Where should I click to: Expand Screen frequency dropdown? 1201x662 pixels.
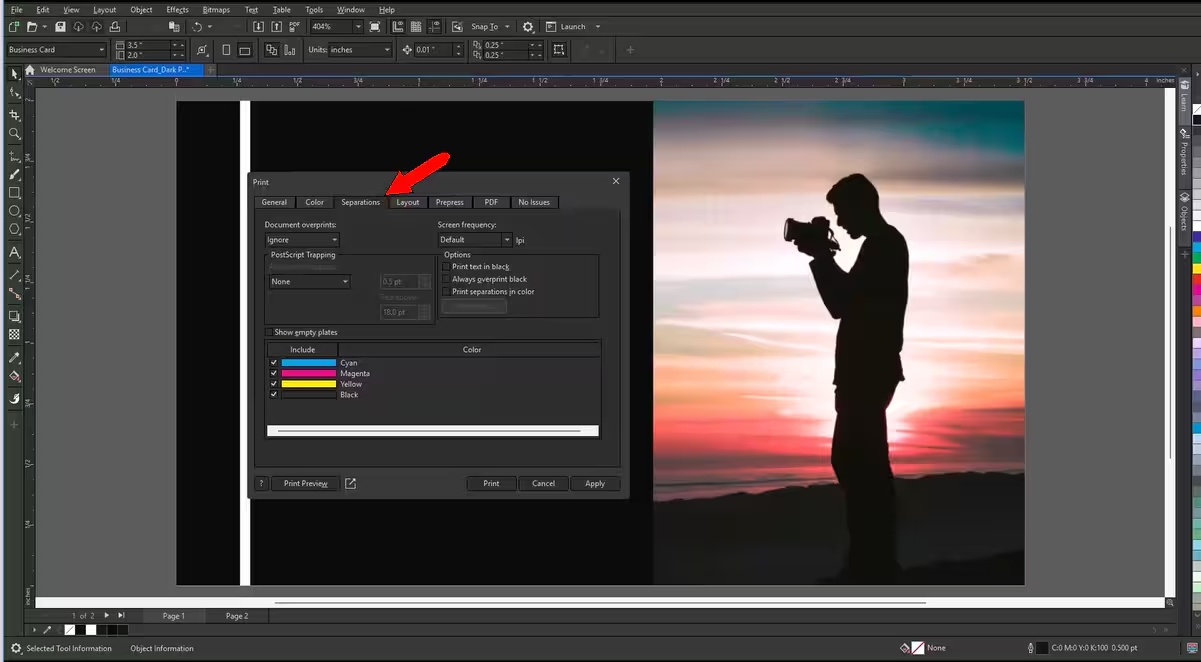click(475, 240)
